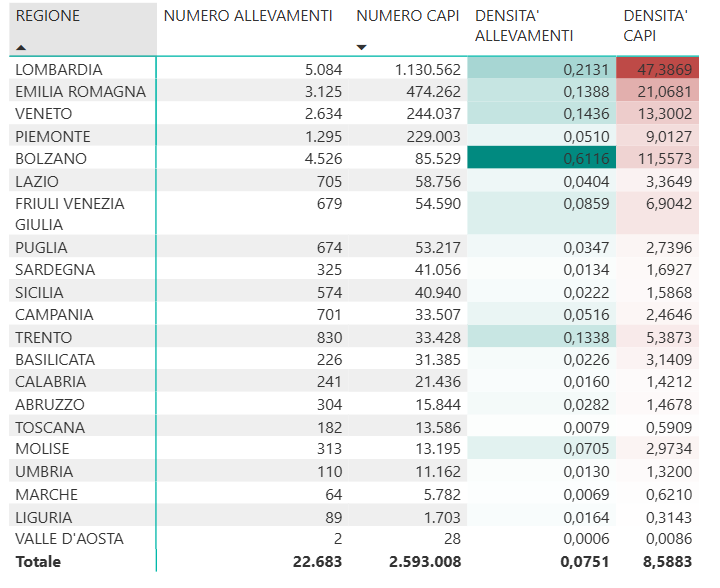Click the DENSITA' CAPI column header
720x588 pixels.
[x=655, y=26]
